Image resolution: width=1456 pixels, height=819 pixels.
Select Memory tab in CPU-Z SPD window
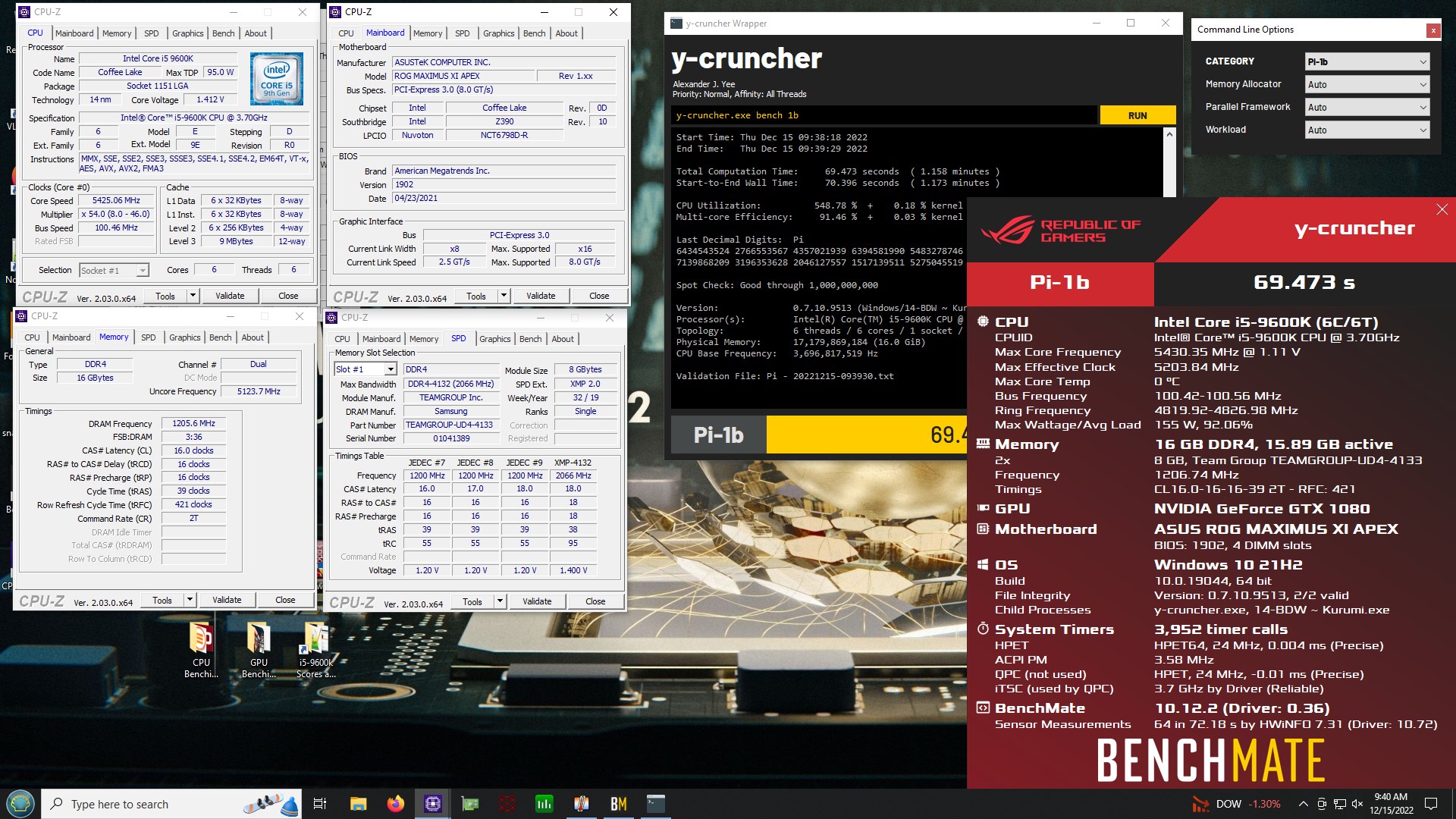pos(424,339)
